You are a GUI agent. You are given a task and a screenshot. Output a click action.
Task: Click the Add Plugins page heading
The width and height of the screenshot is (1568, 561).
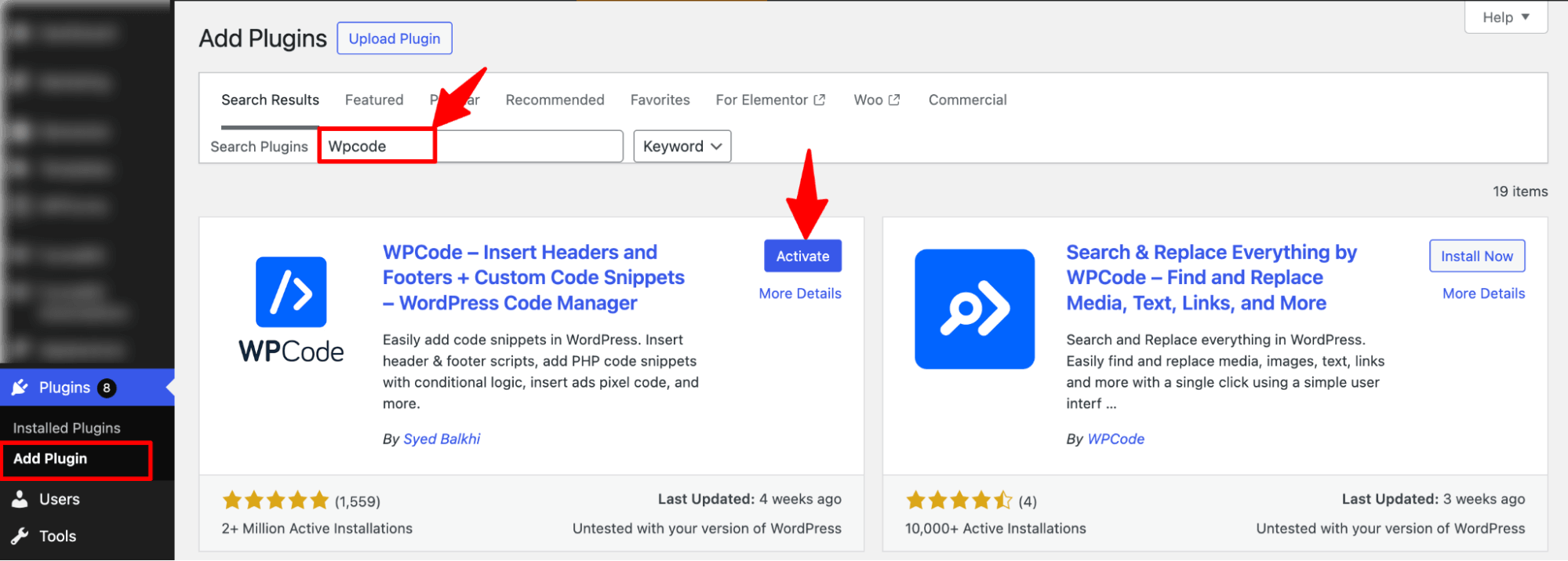click(x=263, y=38)
